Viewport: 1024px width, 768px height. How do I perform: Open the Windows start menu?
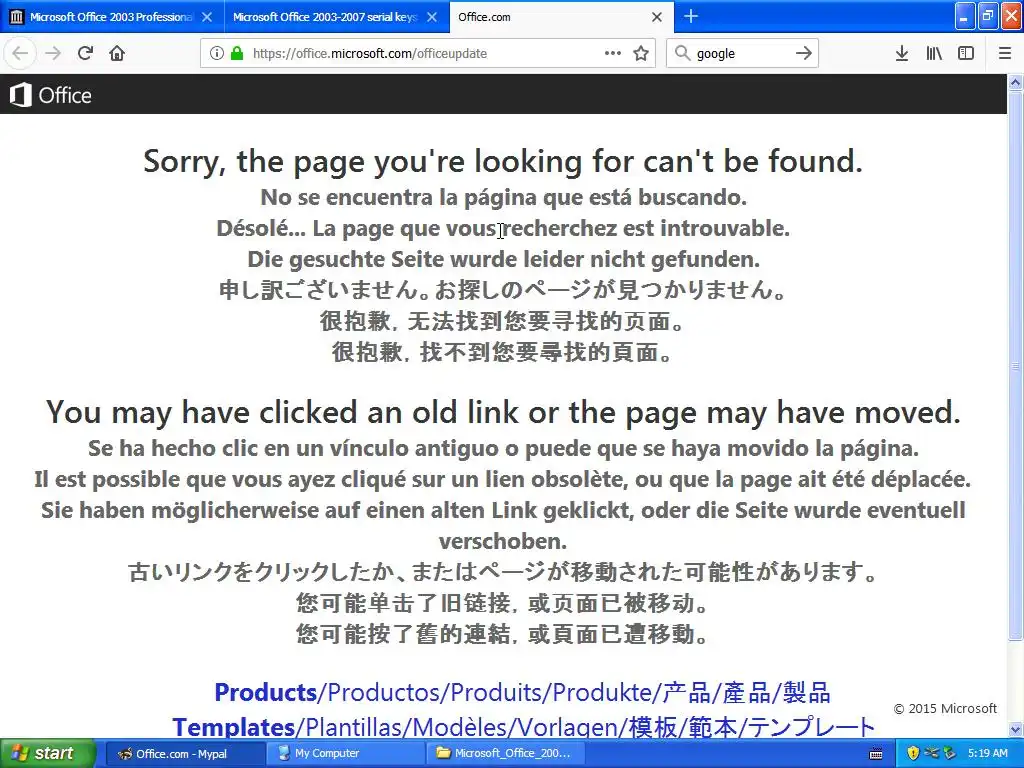(46, 754)
